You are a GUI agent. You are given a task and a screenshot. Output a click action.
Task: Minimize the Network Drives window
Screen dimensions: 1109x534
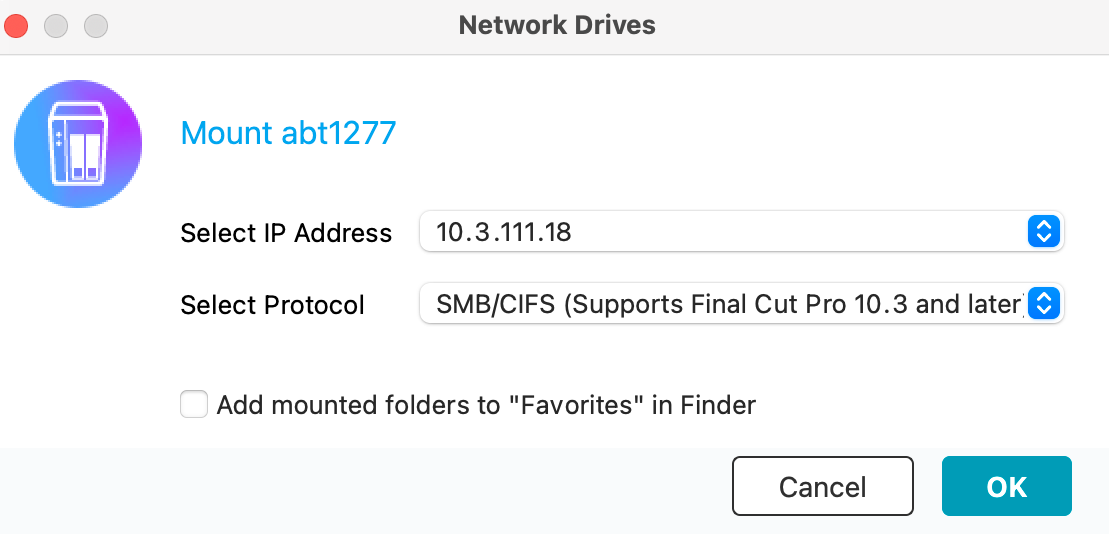[x=56, y=26]
